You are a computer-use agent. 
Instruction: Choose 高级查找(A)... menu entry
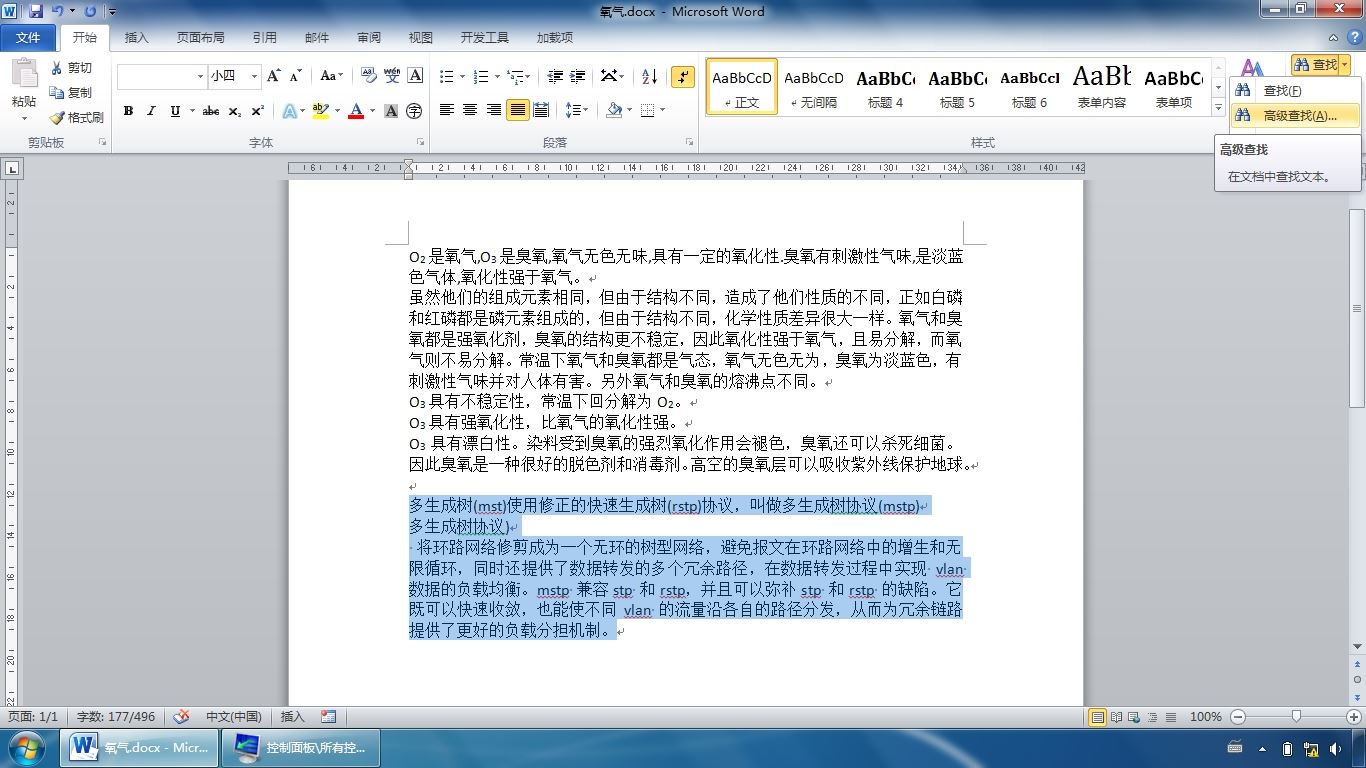tap(1295, 116)
